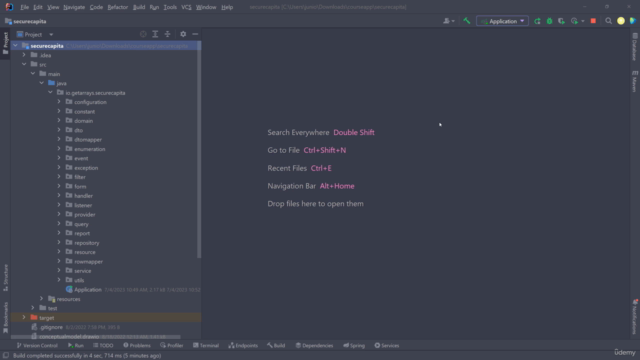Select the .gitignore file

(x=51, y=327)
